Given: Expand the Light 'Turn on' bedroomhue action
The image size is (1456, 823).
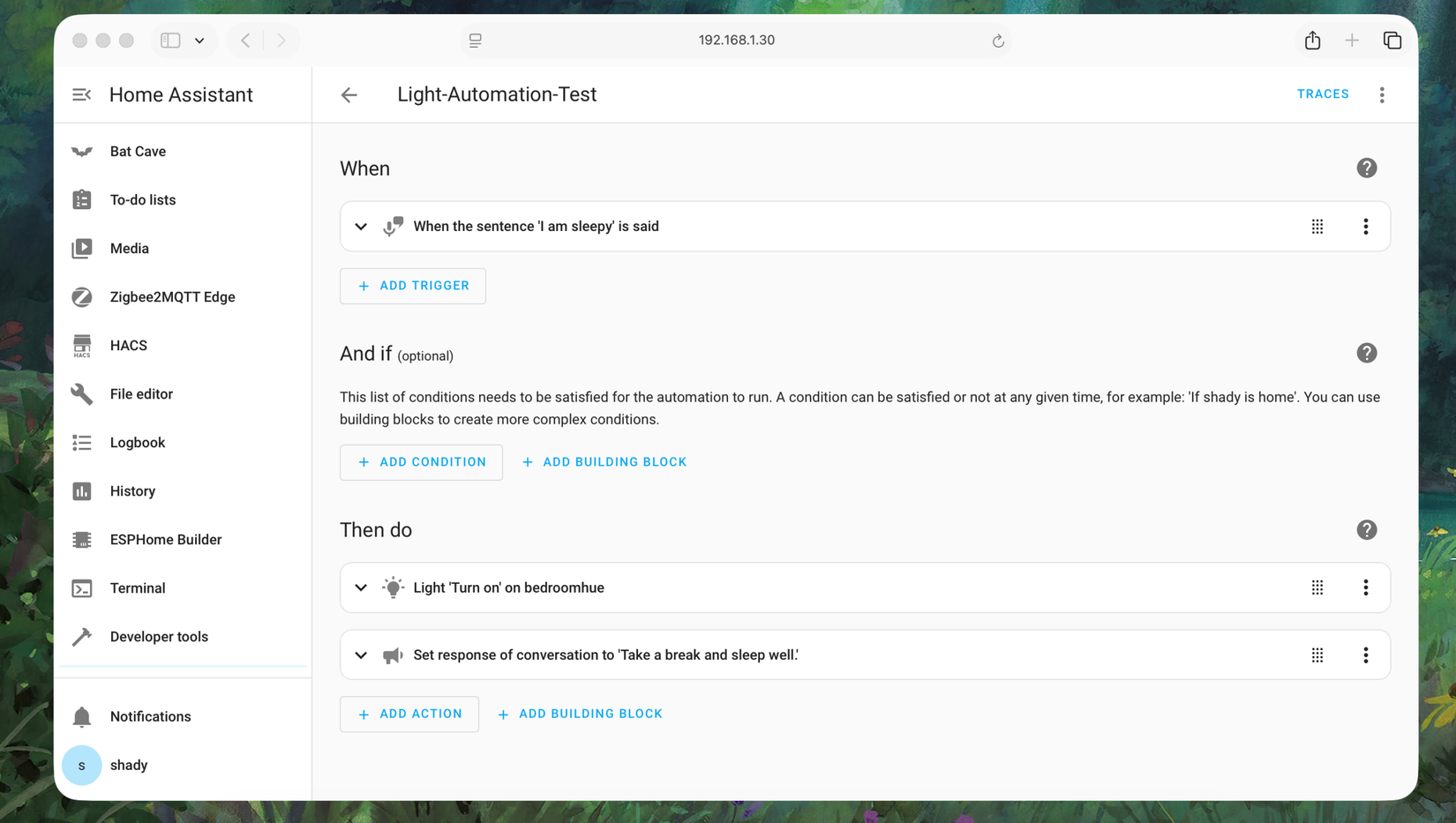Looking at the screenshot, I should [x=361, y=587].
